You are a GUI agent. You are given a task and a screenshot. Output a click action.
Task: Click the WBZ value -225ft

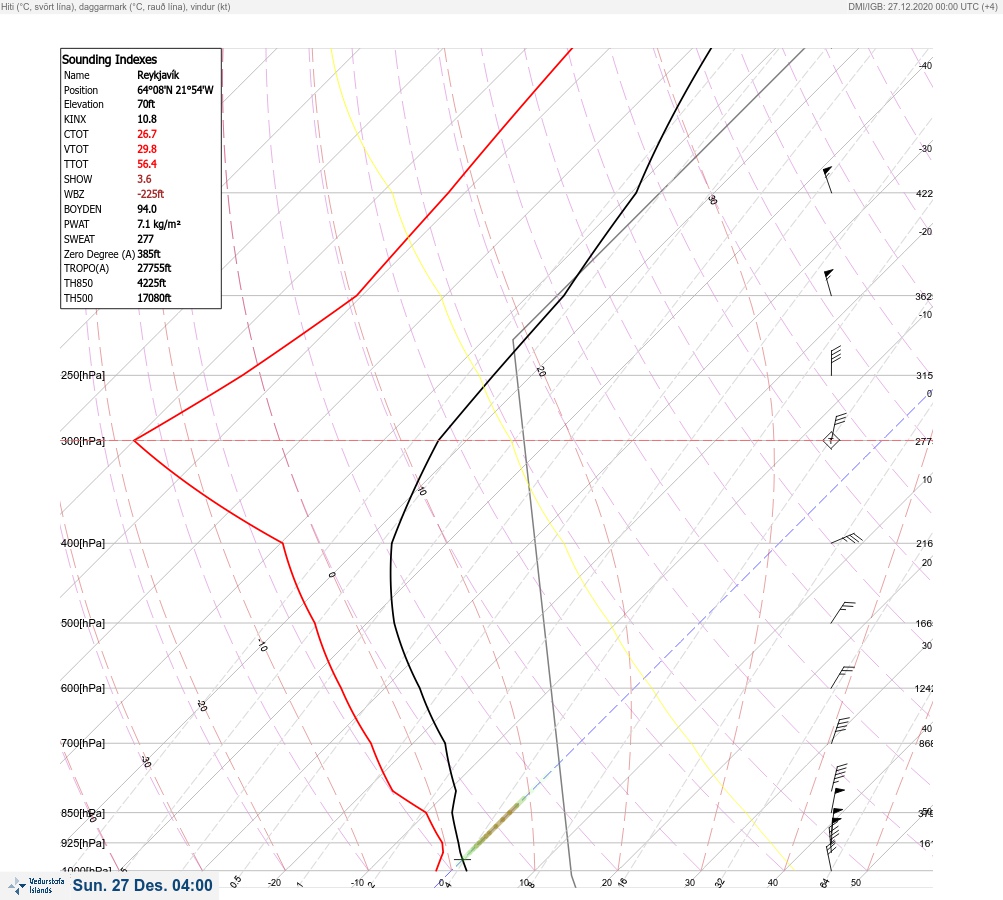point(150,194)
